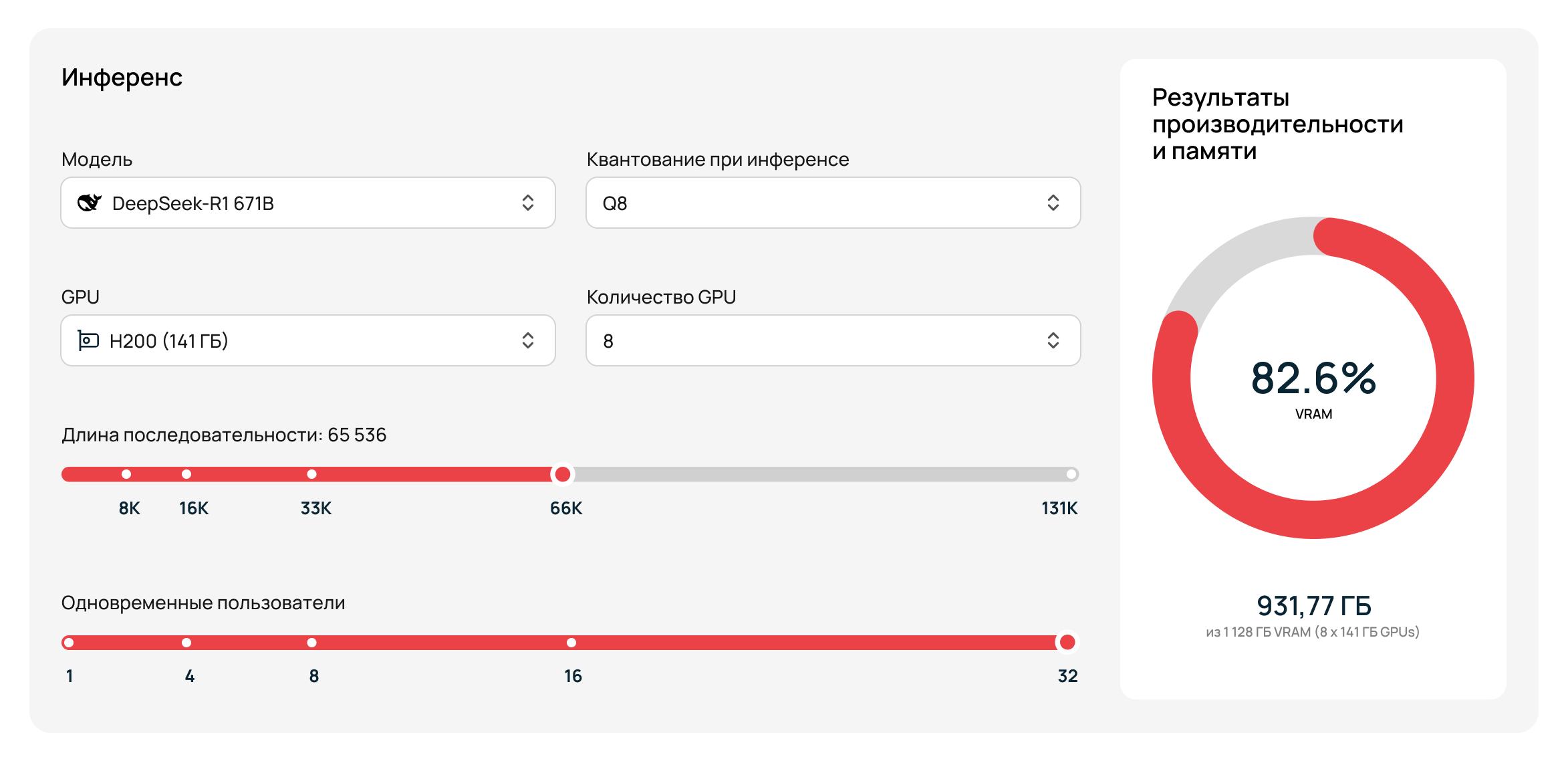Set sequence length slider to 131K end stop
1568x761 pixels.
(x=1071, y=474)
